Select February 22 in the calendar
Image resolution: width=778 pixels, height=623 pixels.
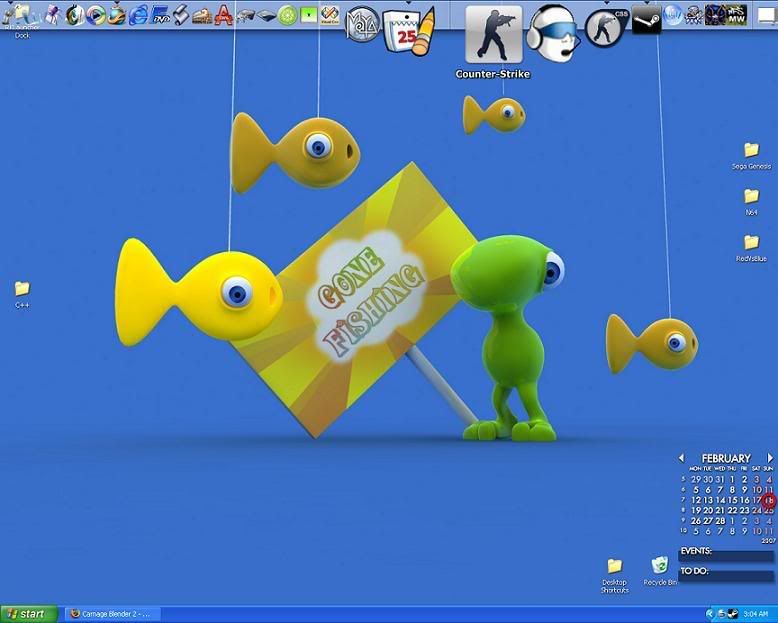(732, 510)
